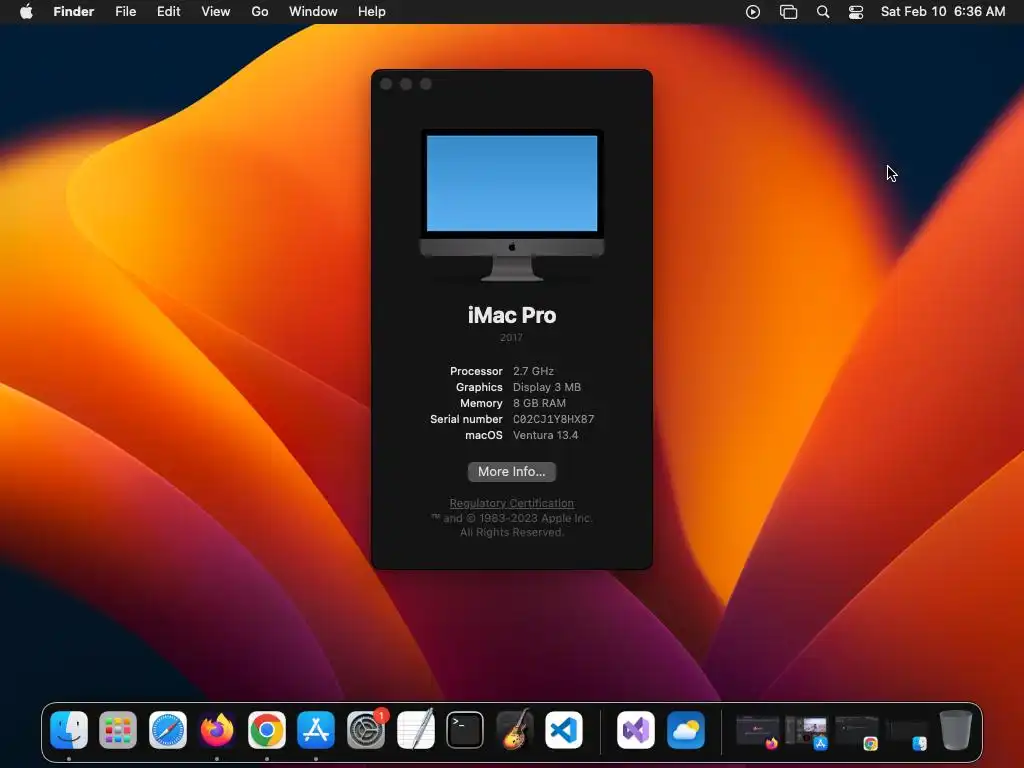Screen dimensions: 1024x768
Task: Open System Settings with notification badge
Action: click(x=366, y=729)
